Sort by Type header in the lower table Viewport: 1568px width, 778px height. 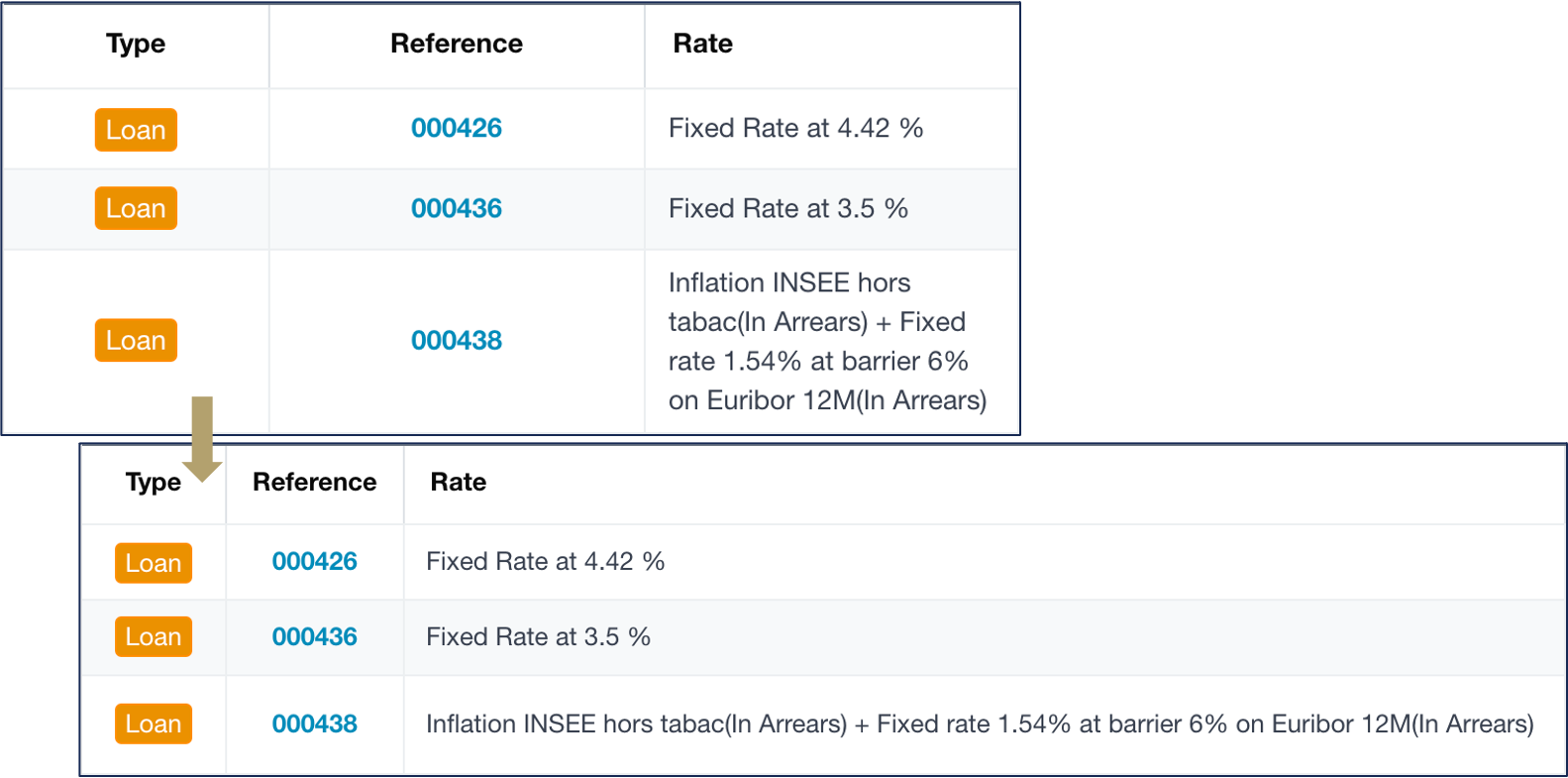(x=153, y=483)
